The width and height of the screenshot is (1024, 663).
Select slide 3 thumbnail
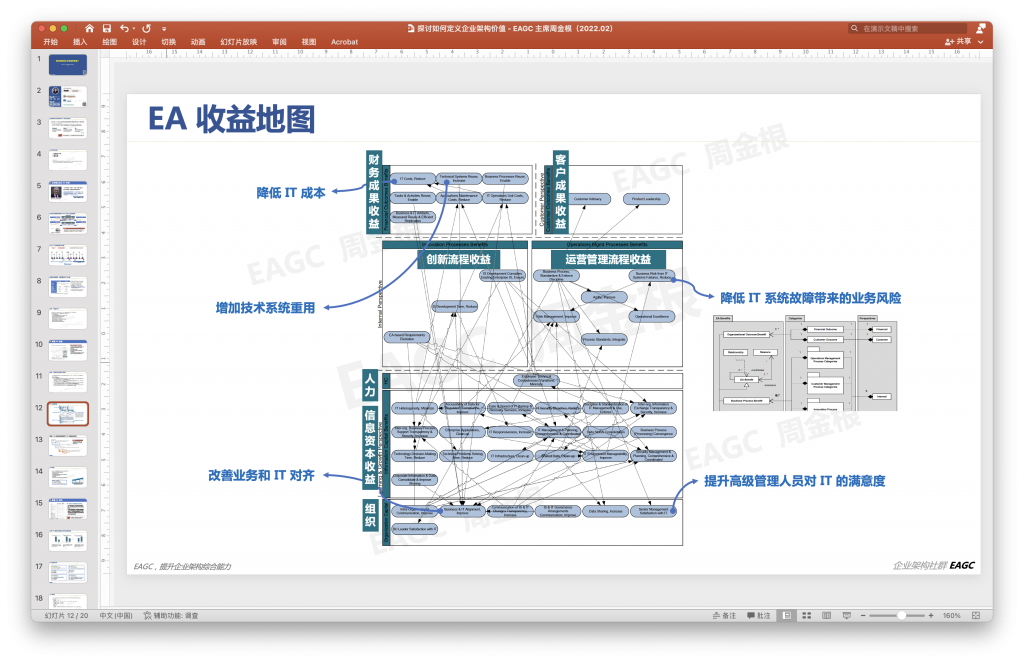tap(68, 128)
